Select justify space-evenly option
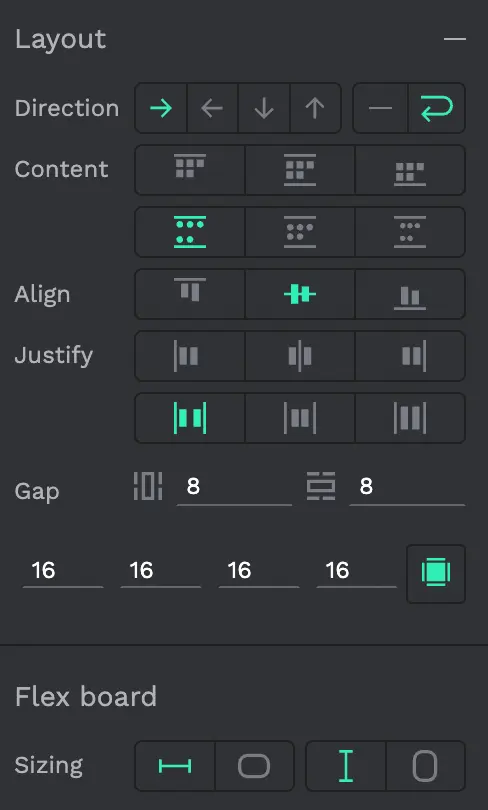Viewport: 488px width, 810px height. (410, 418)
